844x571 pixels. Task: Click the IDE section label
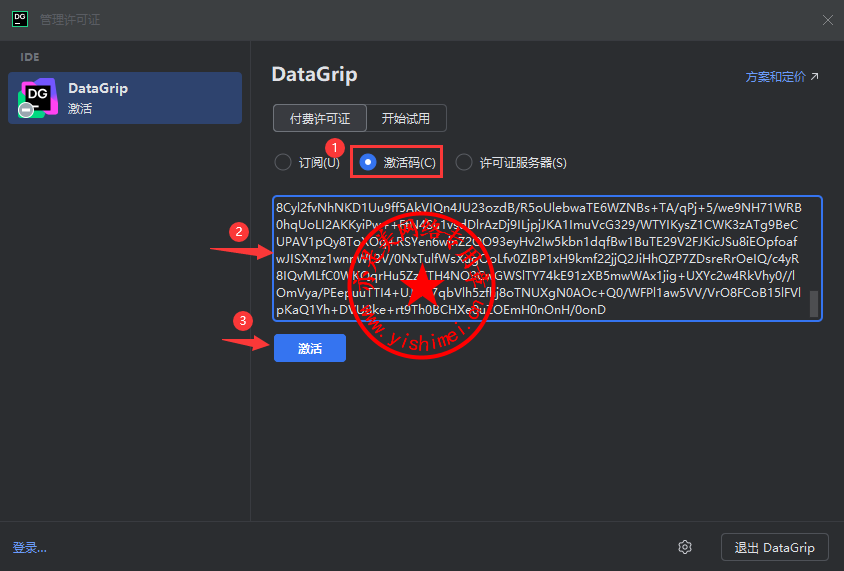30,57
